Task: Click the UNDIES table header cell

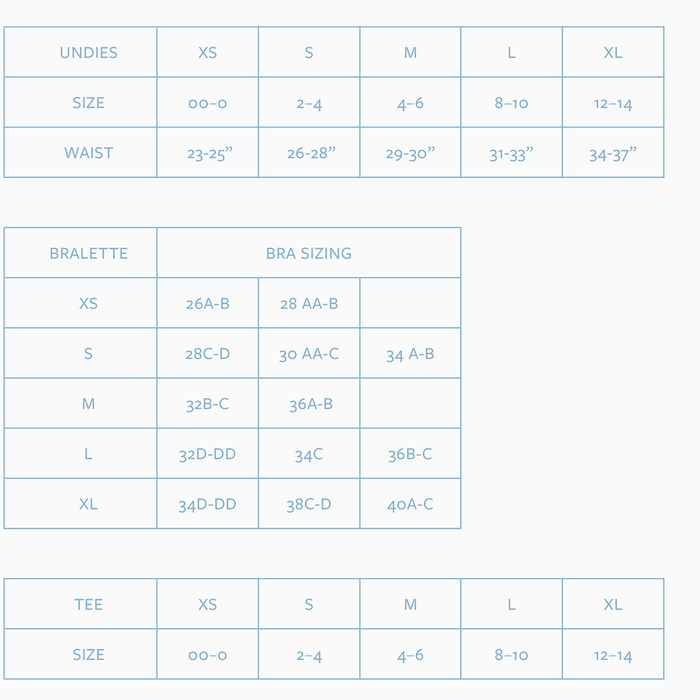Action: [x=88, y=53]
